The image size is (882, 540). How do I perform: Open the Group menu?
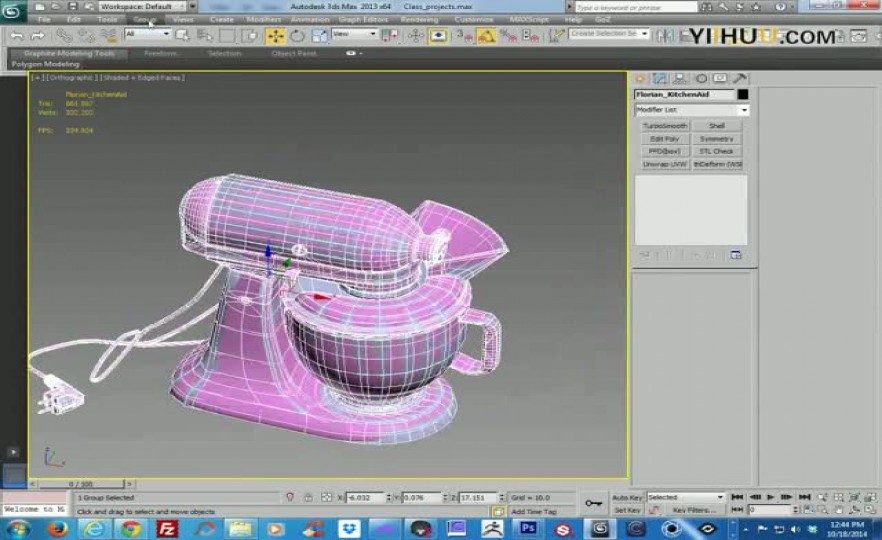point(145,20)
